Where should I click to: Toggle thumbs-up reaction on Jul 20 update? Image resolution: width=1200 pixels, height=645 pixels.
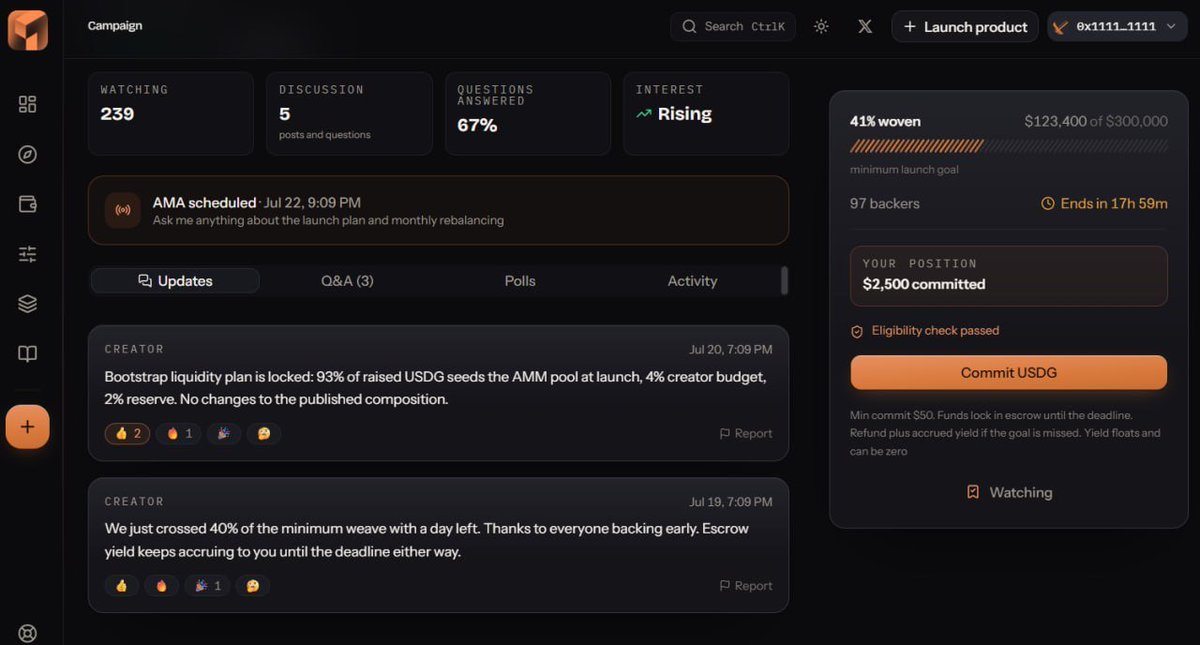tap(128, 434)
